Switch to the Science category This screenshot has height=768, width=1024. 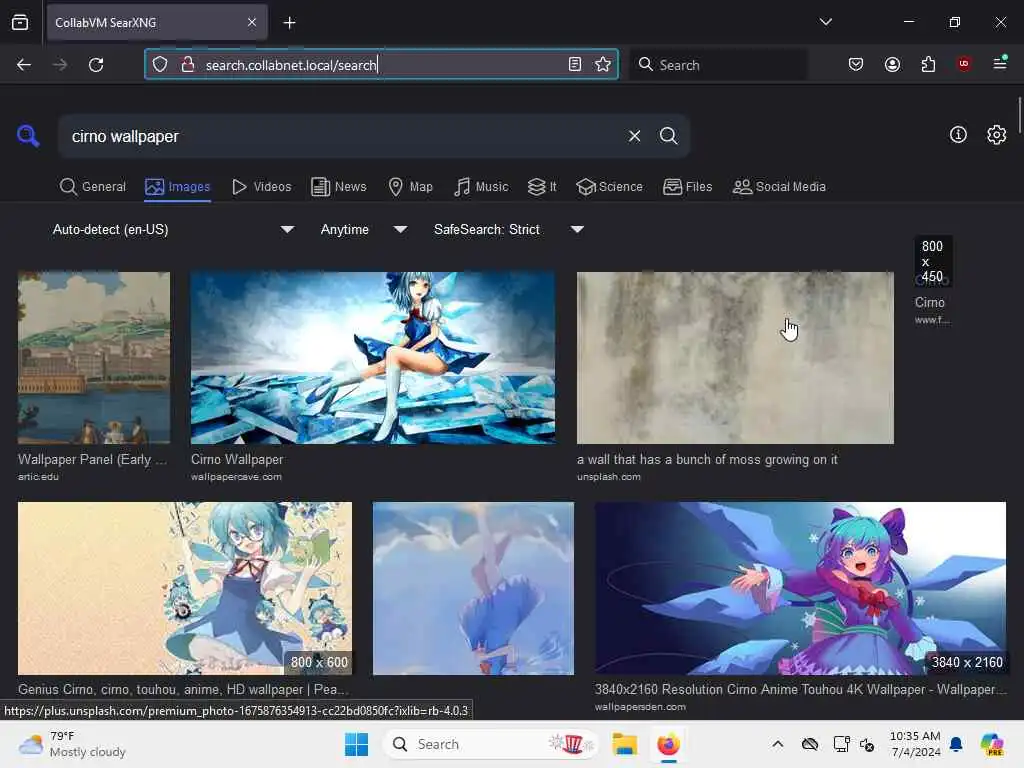(x=609, y=187)
